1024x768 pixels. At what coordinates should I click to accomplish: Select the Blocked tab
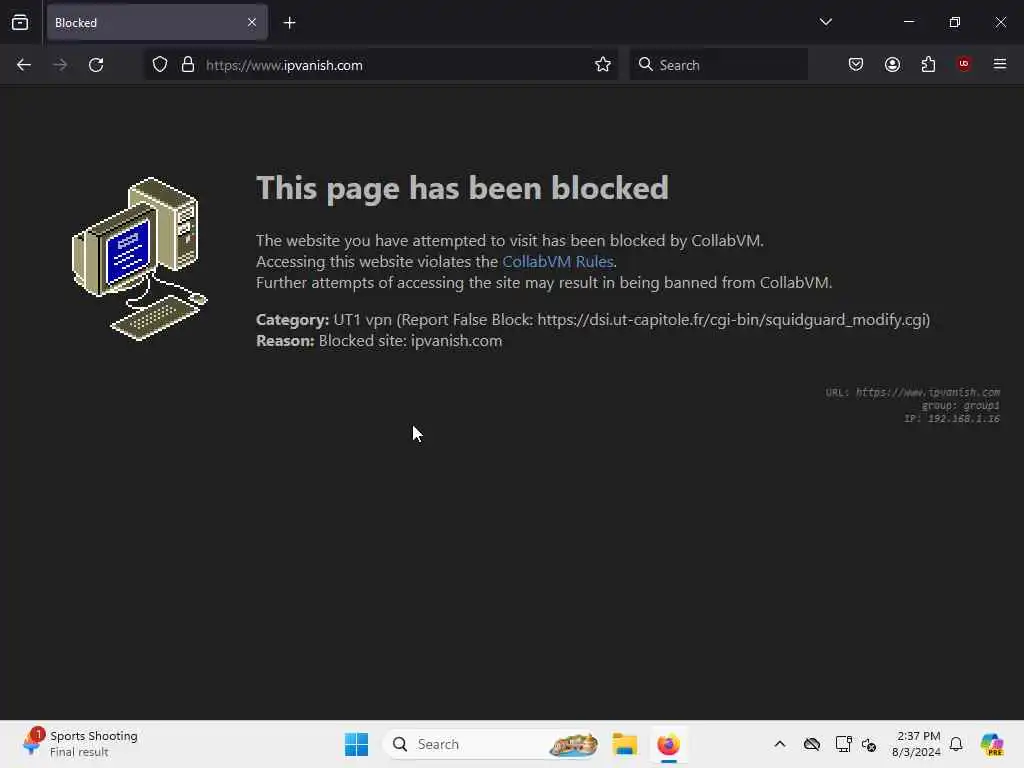(157, 23)
